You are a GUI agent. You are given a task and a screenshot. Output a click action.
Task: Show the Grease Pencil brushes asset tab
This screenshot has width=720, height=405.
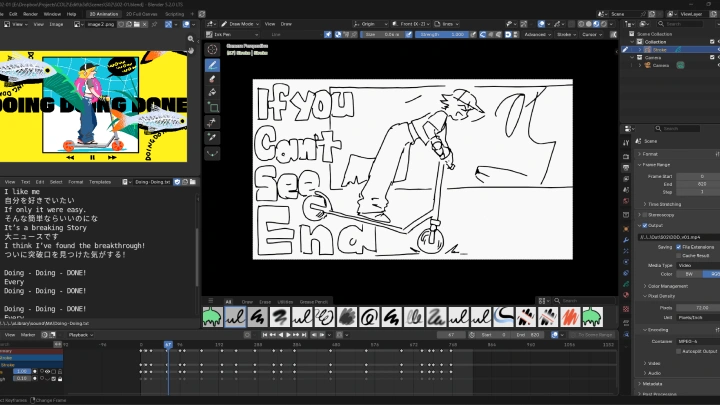pyautogui.click(x=314, y=302)
